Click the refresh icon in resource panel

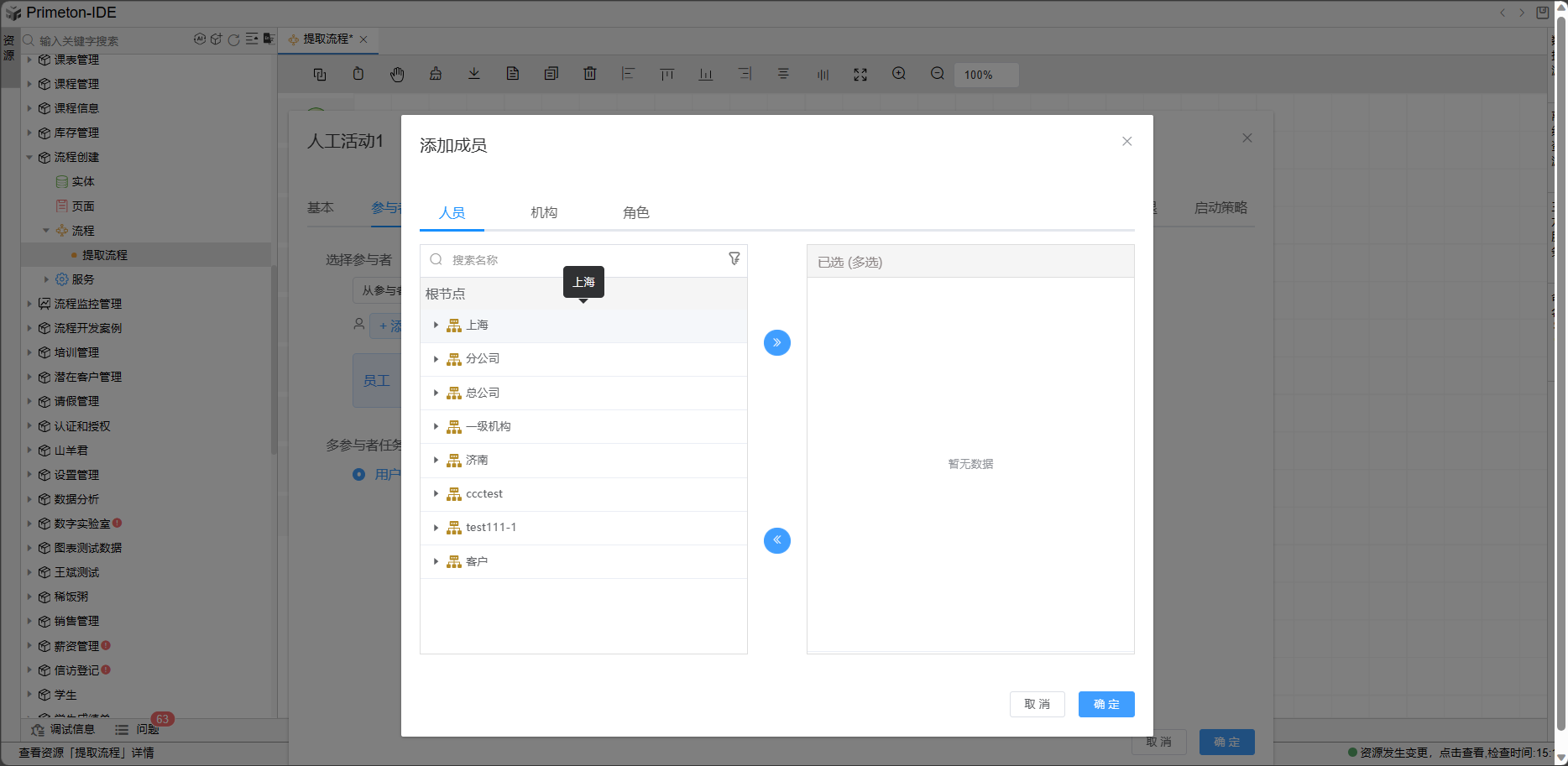pos(234,39)
